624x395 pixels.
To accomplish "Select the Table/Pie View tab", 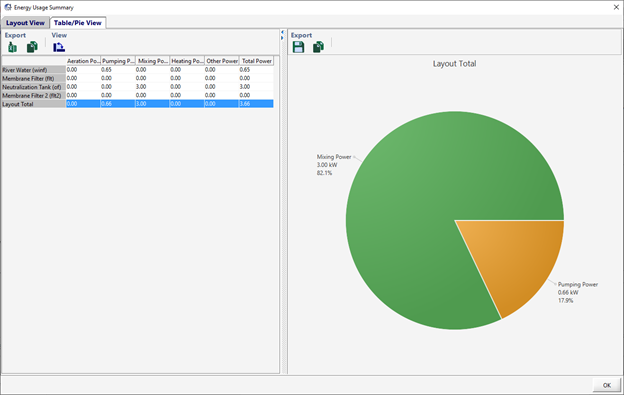I will point(78,23).
